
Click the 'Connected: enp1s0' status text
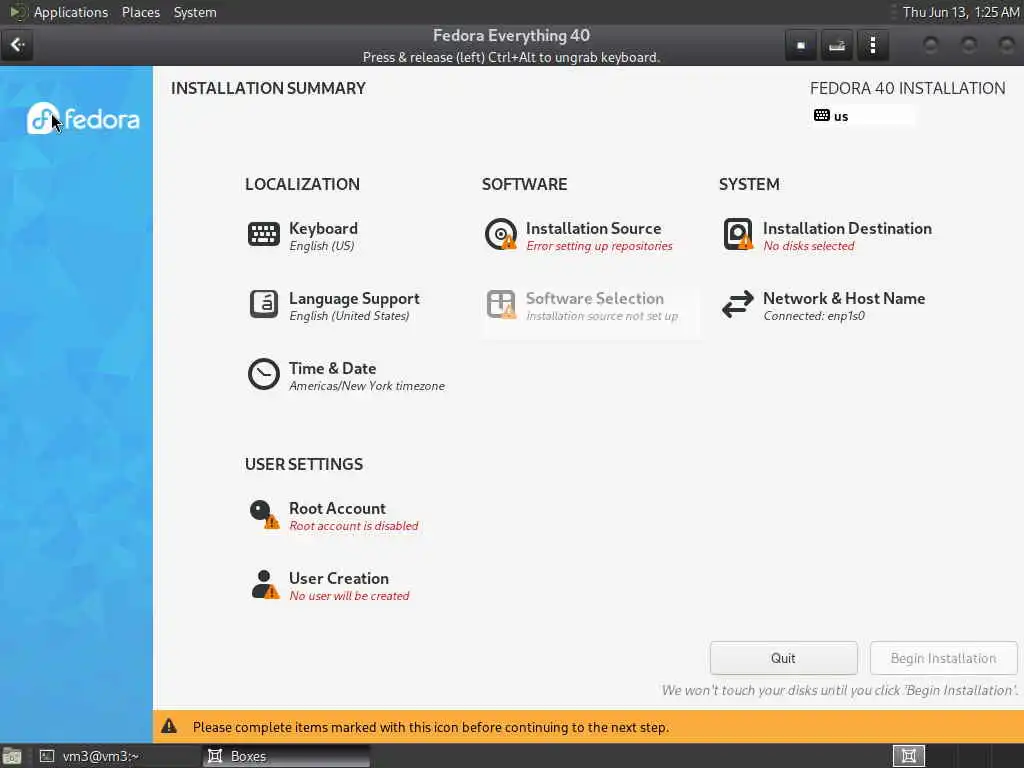[814, 315]
